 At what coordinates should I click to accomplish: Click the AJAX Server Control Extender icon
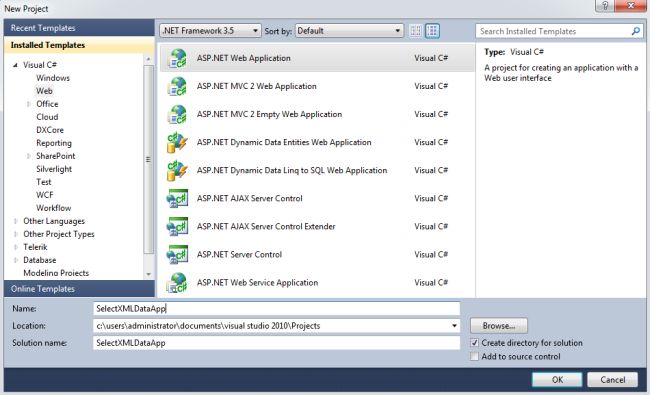(177, 227)
